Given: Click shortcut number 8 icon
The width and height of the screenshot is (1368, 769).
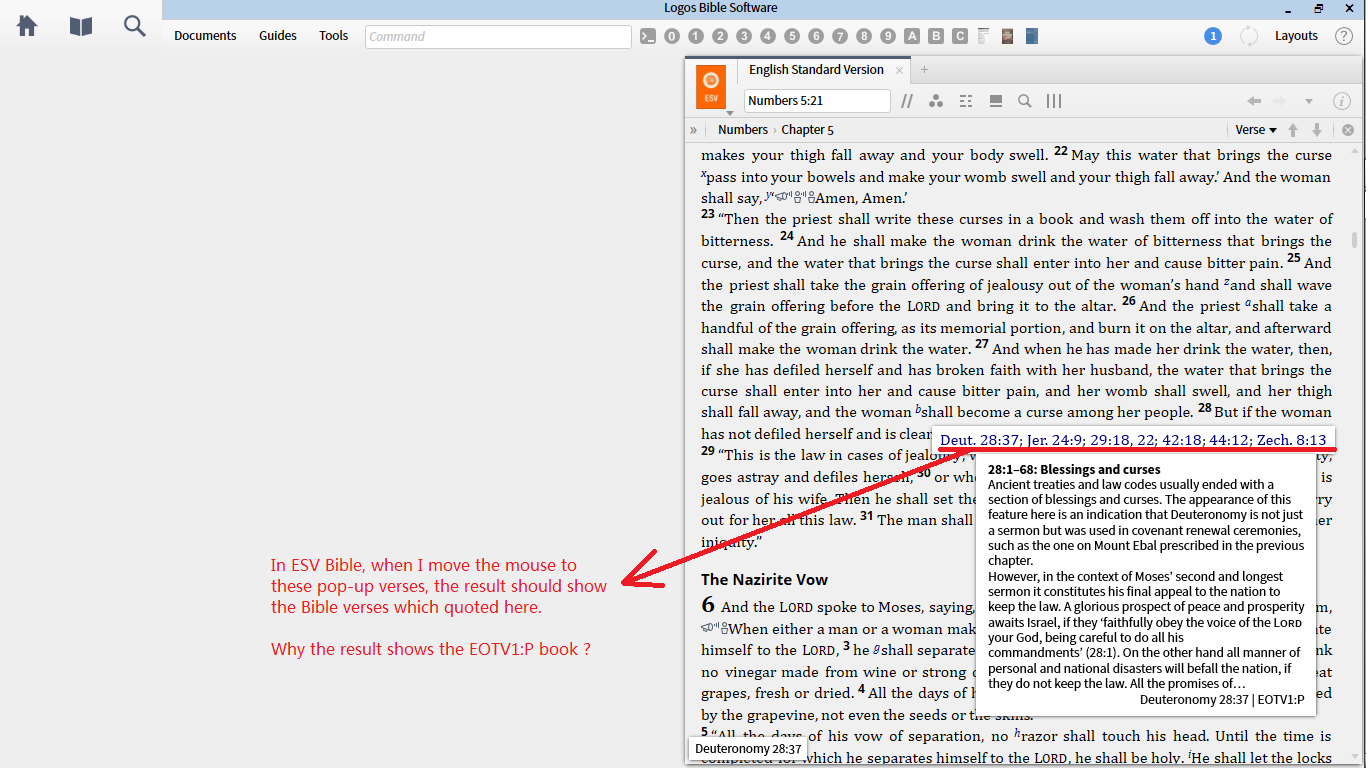Looking at the screenshot, I should tap(864, 36).
